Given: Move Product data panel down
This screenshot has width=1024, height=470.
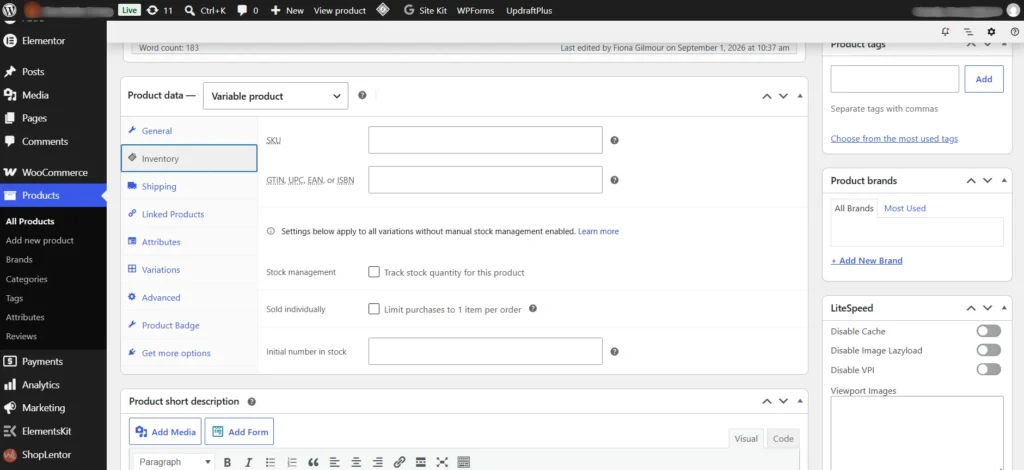Looking at the screenshot, I should (783, 96).
